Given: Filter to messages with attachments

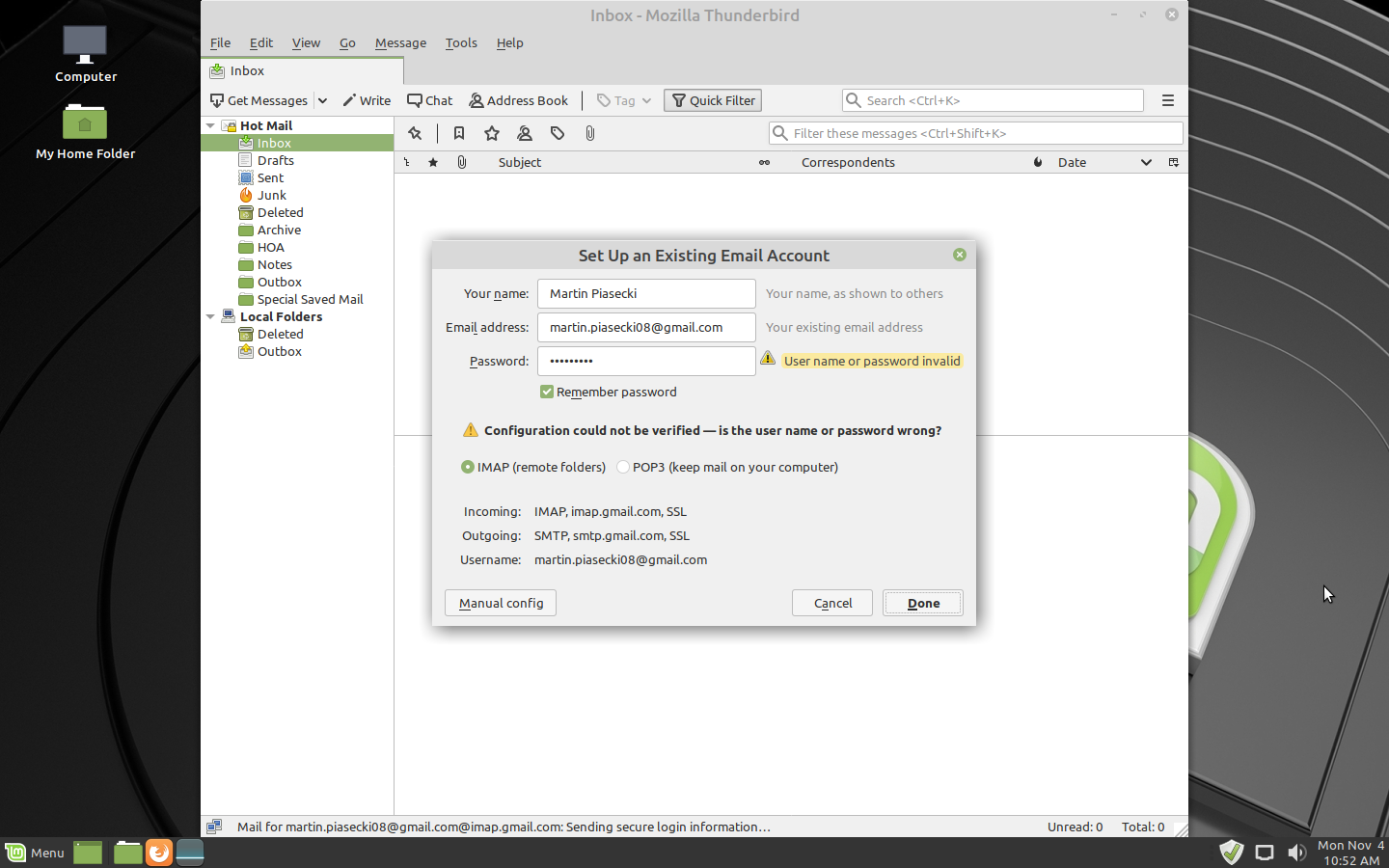Looking at the screenshot, I should click(x=590, y=133).
